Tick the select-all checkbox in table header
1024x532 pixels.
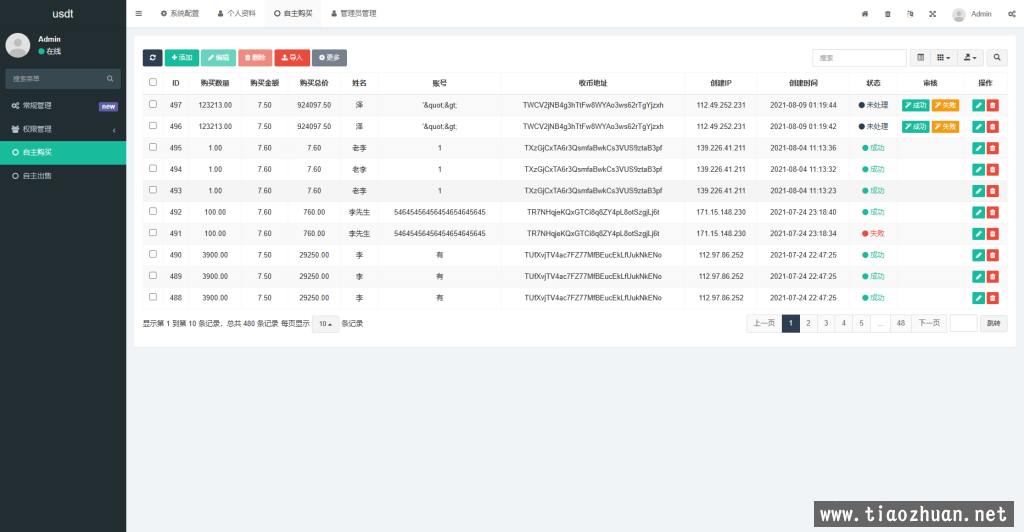click(153, 82)
